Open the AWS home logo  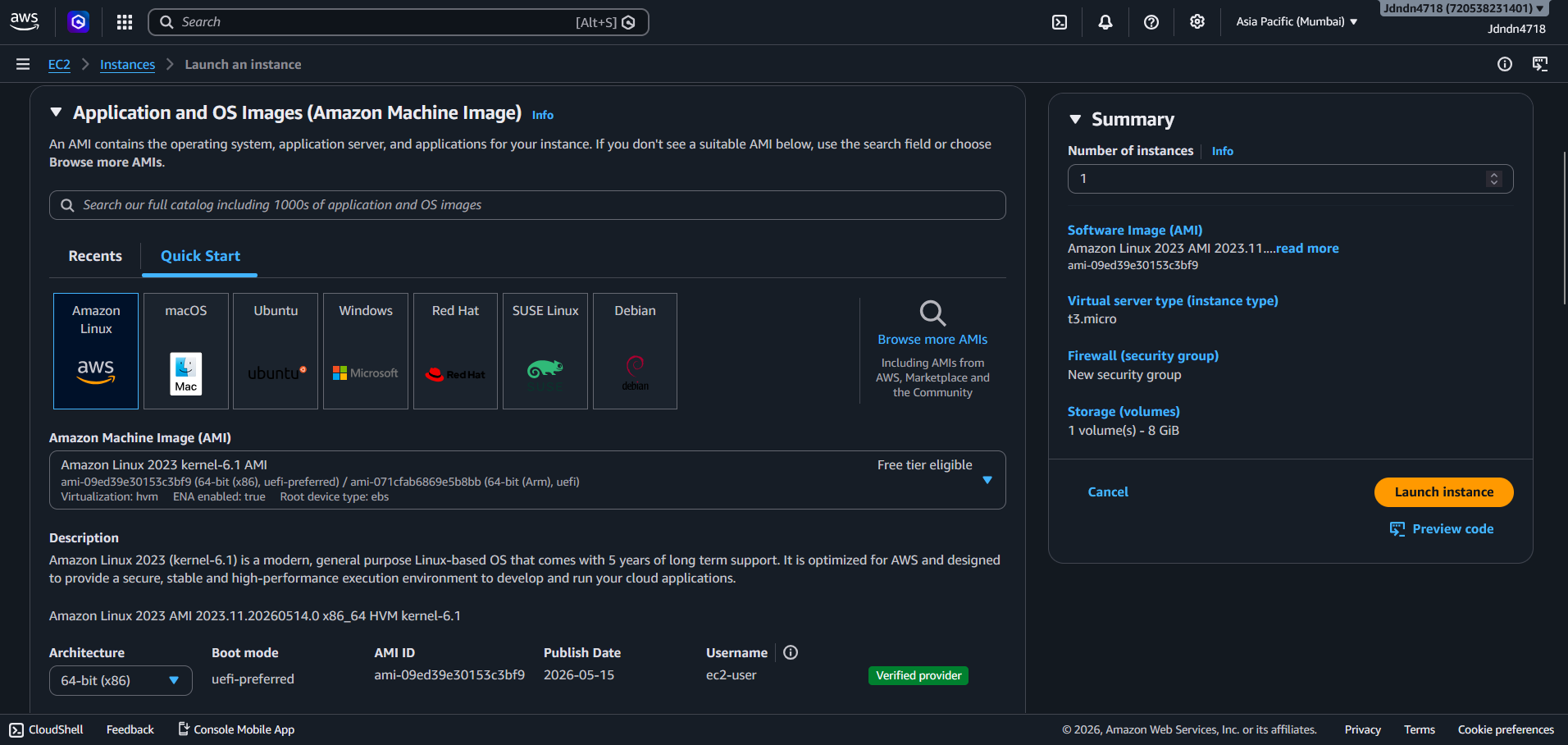pos(25,22)
